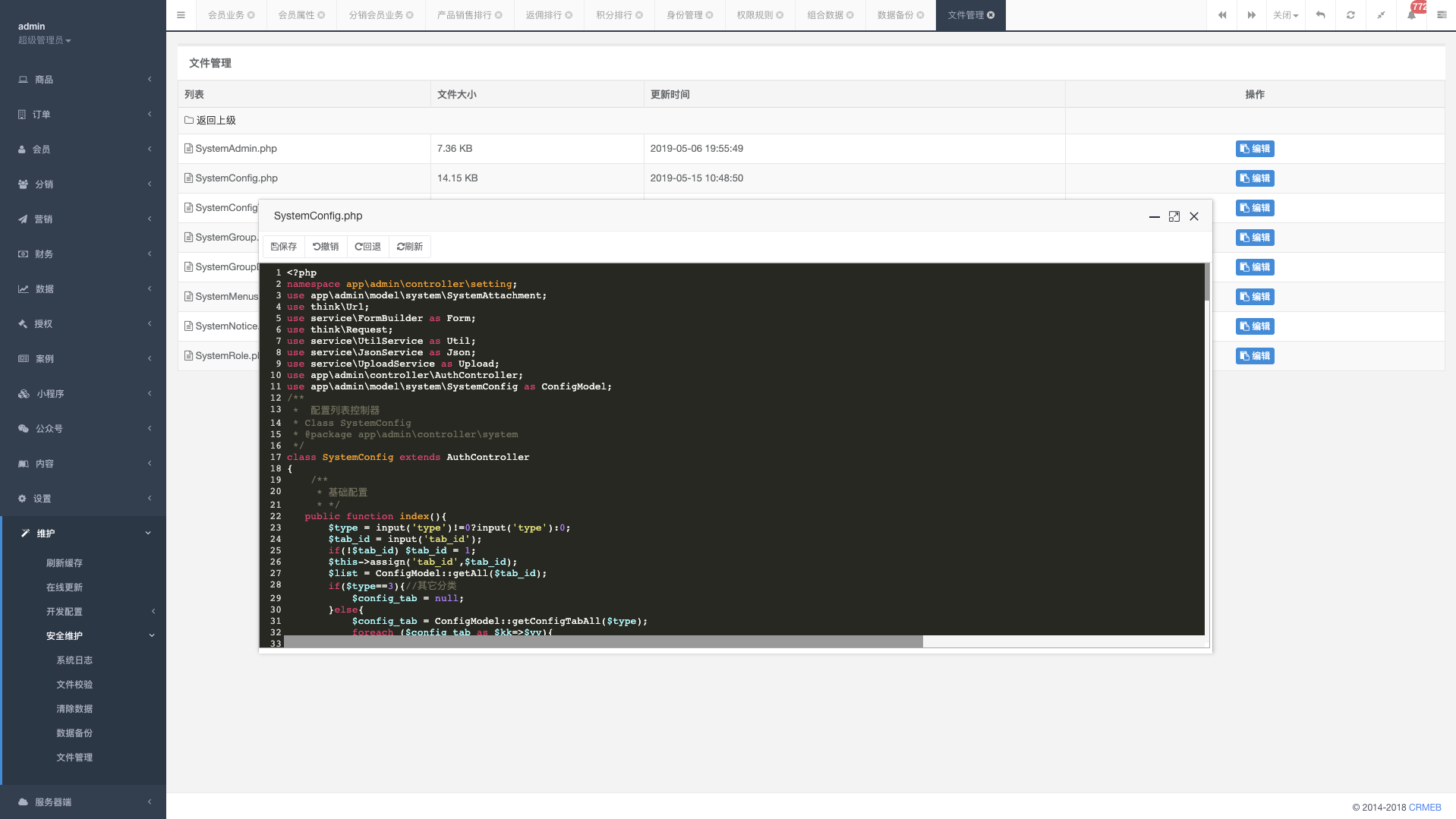1456x819 pixels.
Task: Click the back arrow icon in top bar
Action: tap(1320, 15)
